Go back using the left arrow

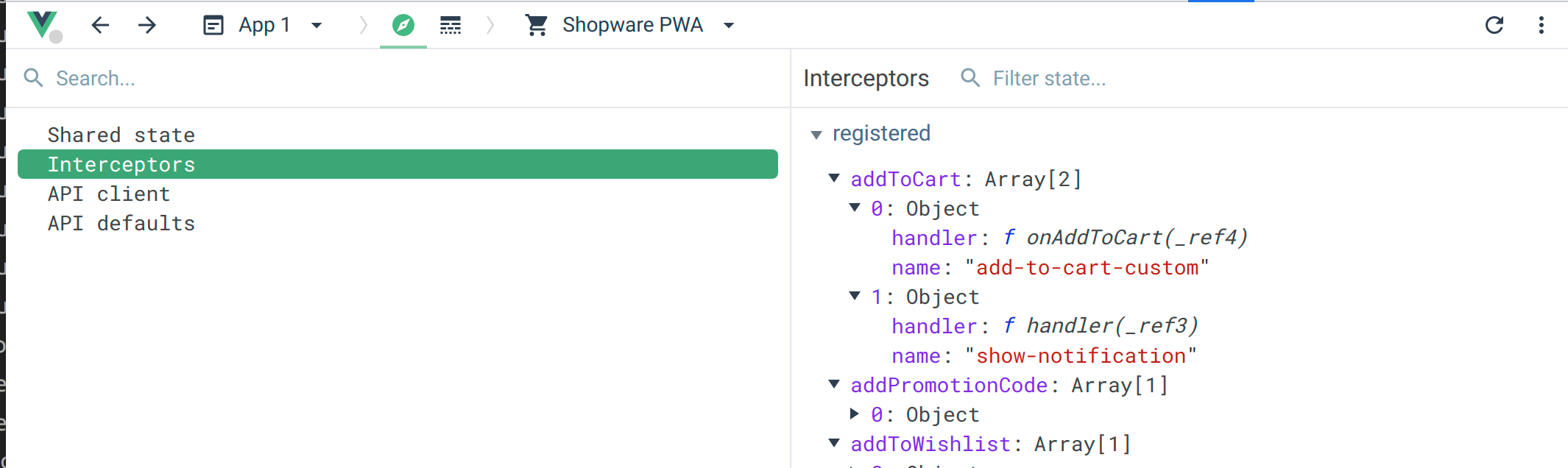coord(101,25)
